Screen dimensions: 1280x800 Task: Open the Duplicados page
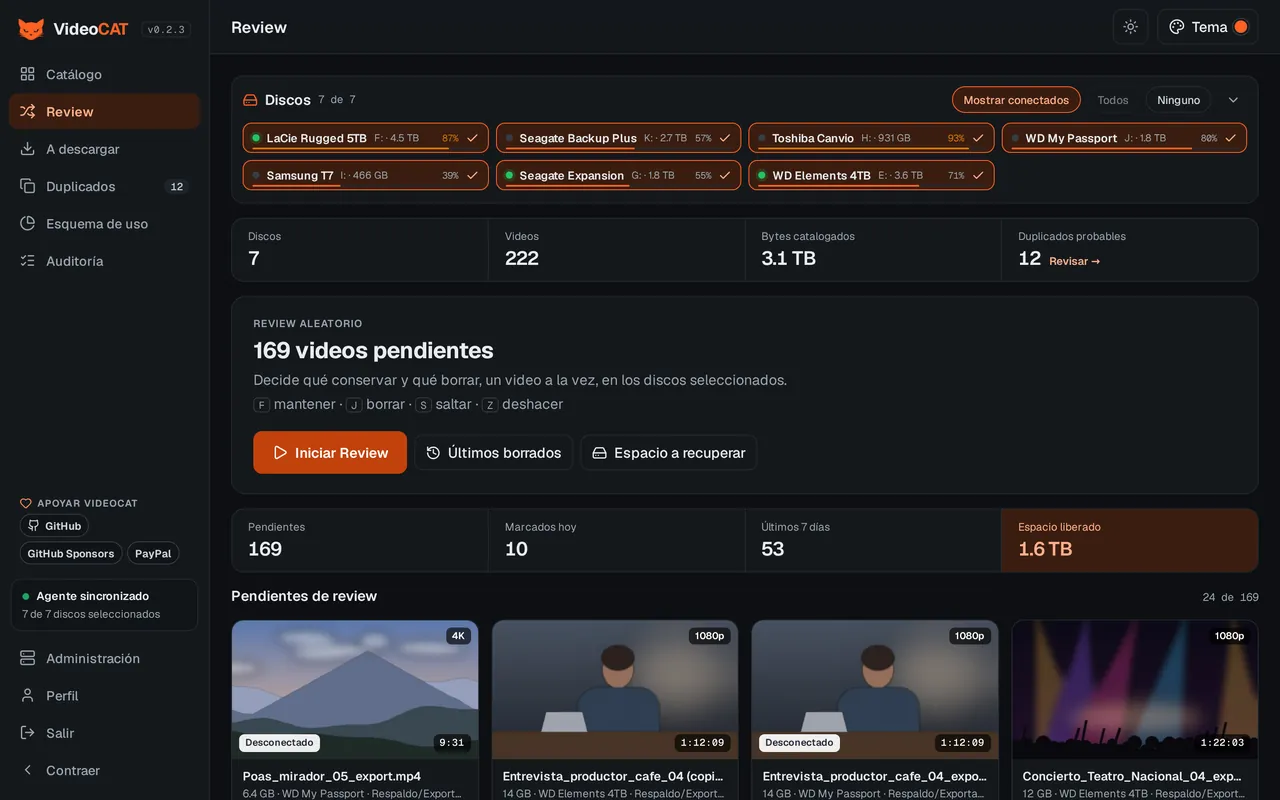(105, 186)
